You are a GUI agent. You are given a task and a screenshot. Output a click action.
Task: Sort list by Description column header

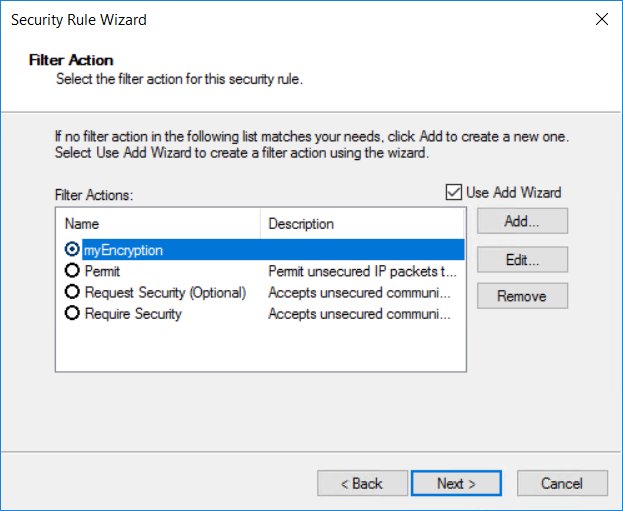coord(362,224)
